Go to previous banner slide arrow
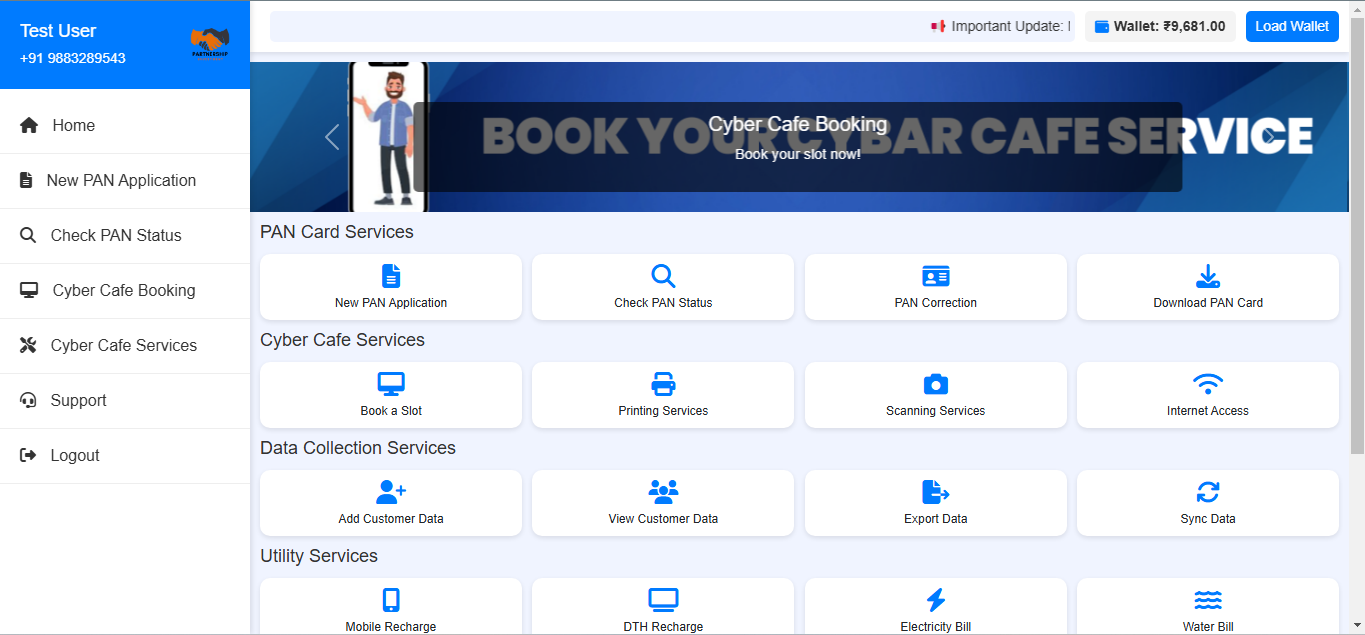This screenshot has width=1365, height=635. tap(332, 137)
